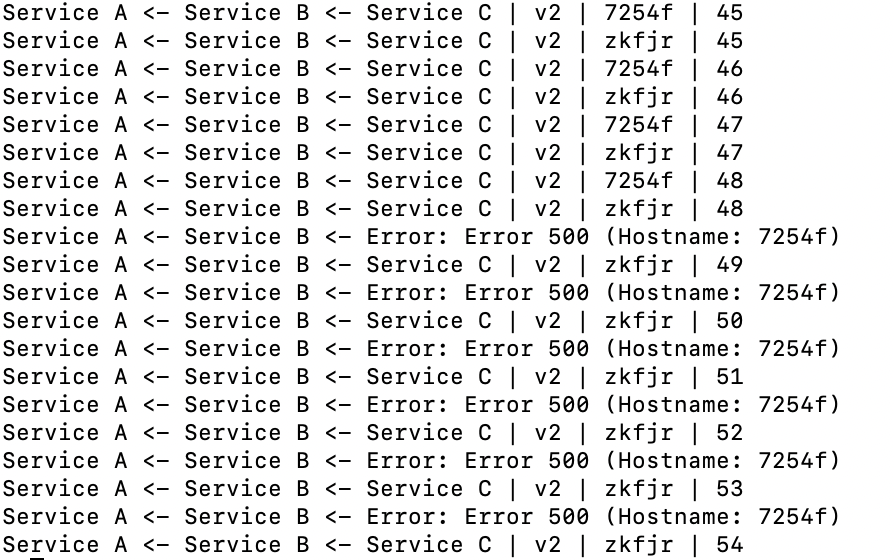
Task: Click the last Error 500 output line
Action: tap(421, 517)
